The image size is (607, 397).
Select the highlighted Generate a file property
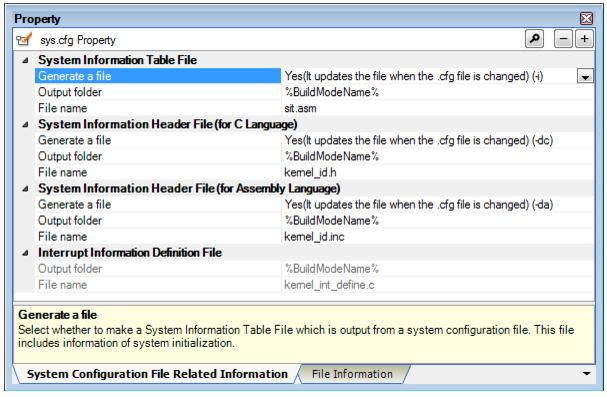click(x=158, y=76)
